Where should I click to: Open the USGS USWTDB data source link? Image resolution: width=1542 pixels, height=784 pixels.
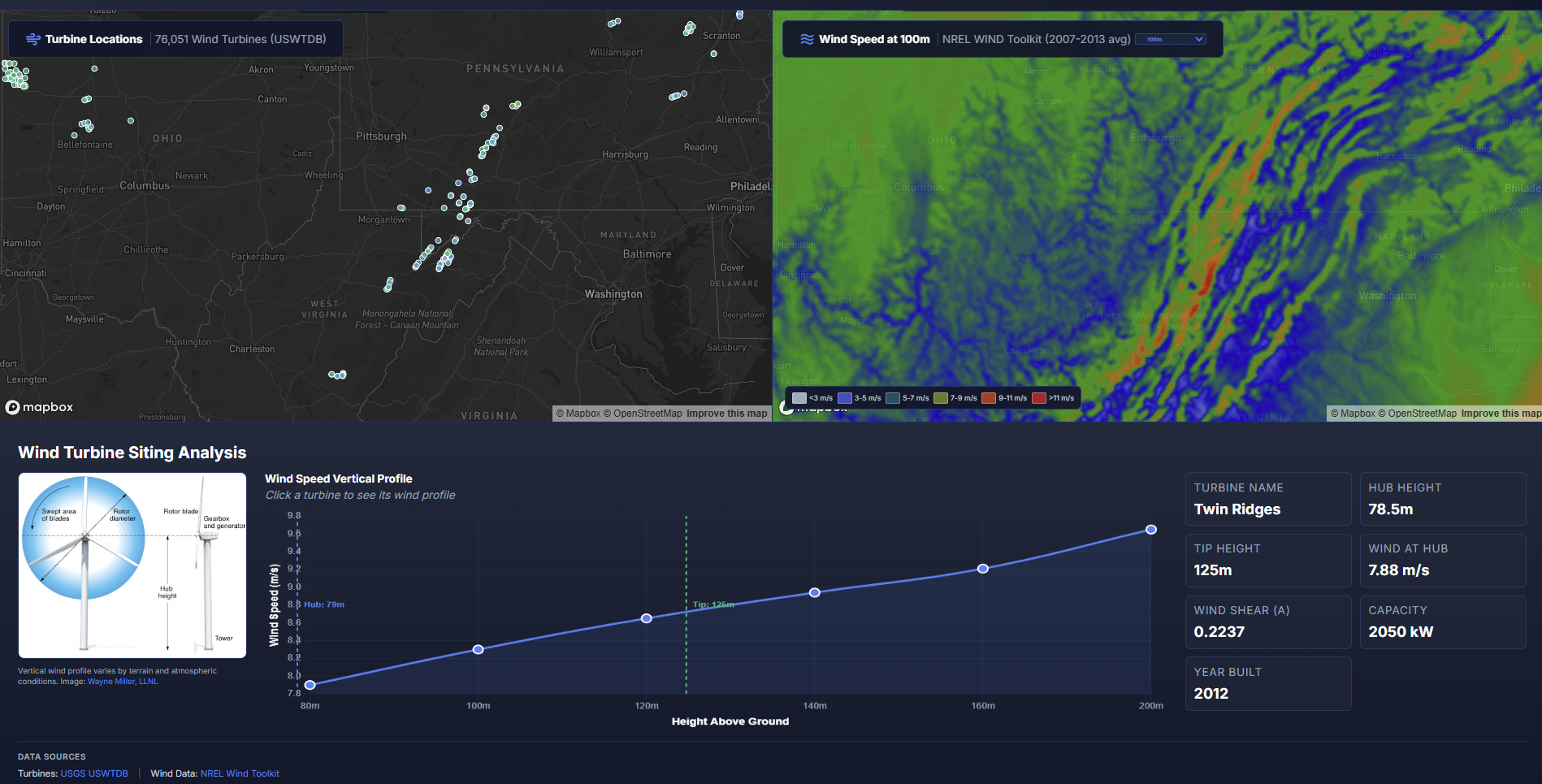[x=94, y=773]
